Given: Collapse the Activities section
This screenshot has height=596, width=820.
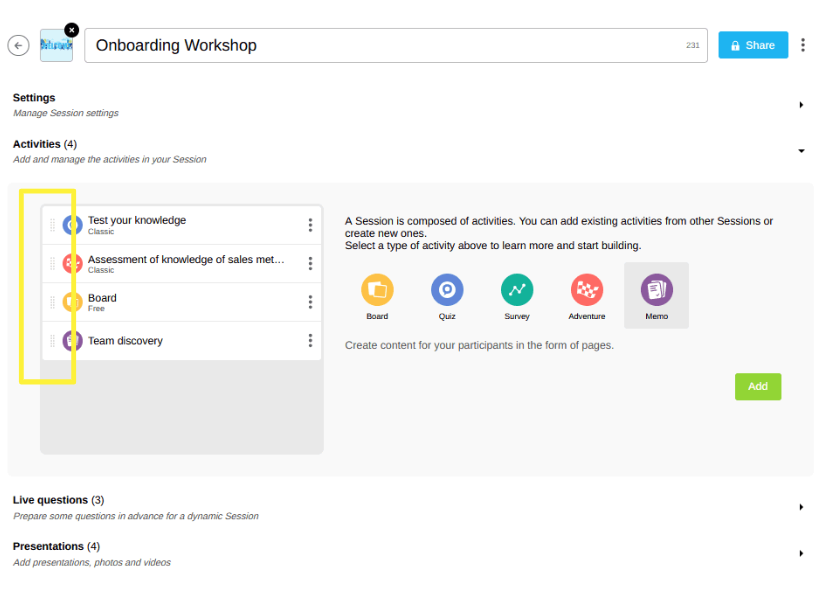Looking at the screenshot, I should pyautogui.click(x=801, y=151).
